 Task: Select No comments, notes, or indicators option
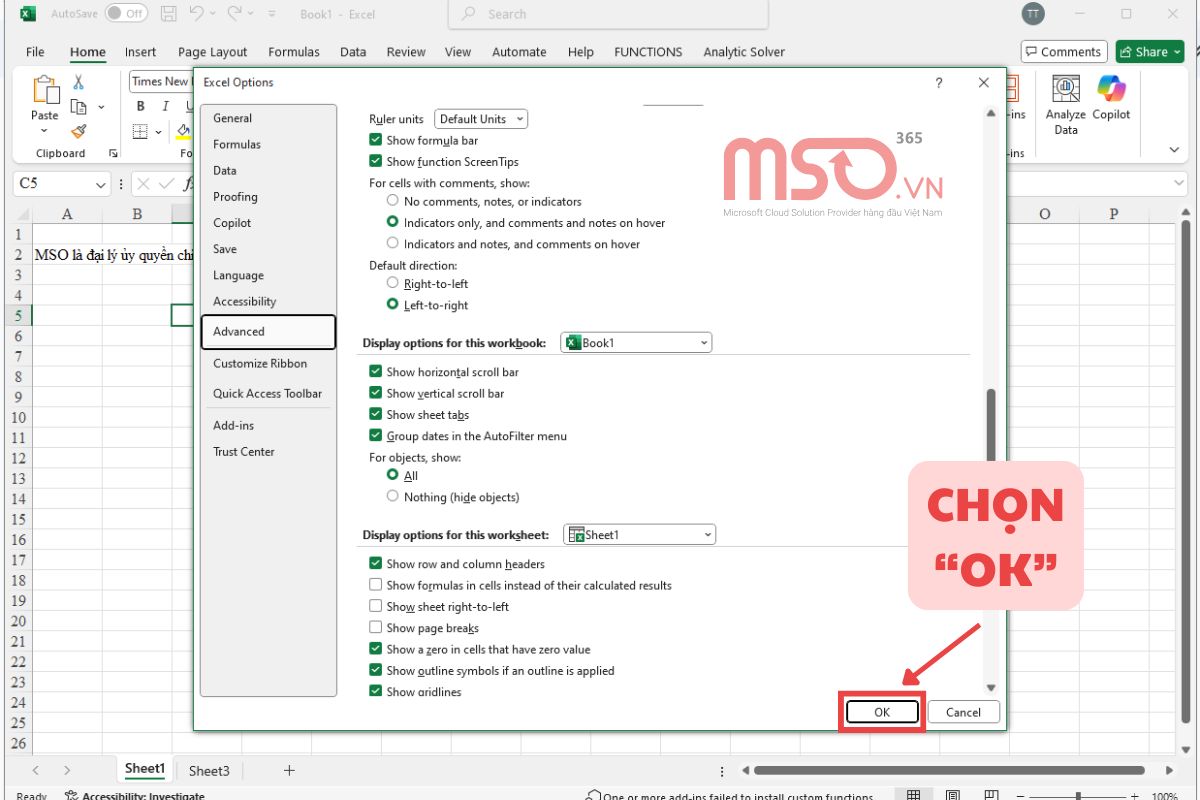coord(393,201)
